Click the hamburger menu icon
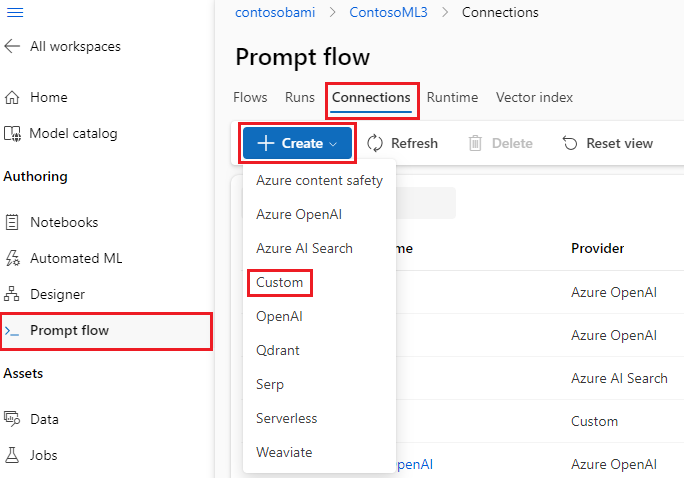This screenshot has width=684, height=478. coord(14,11)
